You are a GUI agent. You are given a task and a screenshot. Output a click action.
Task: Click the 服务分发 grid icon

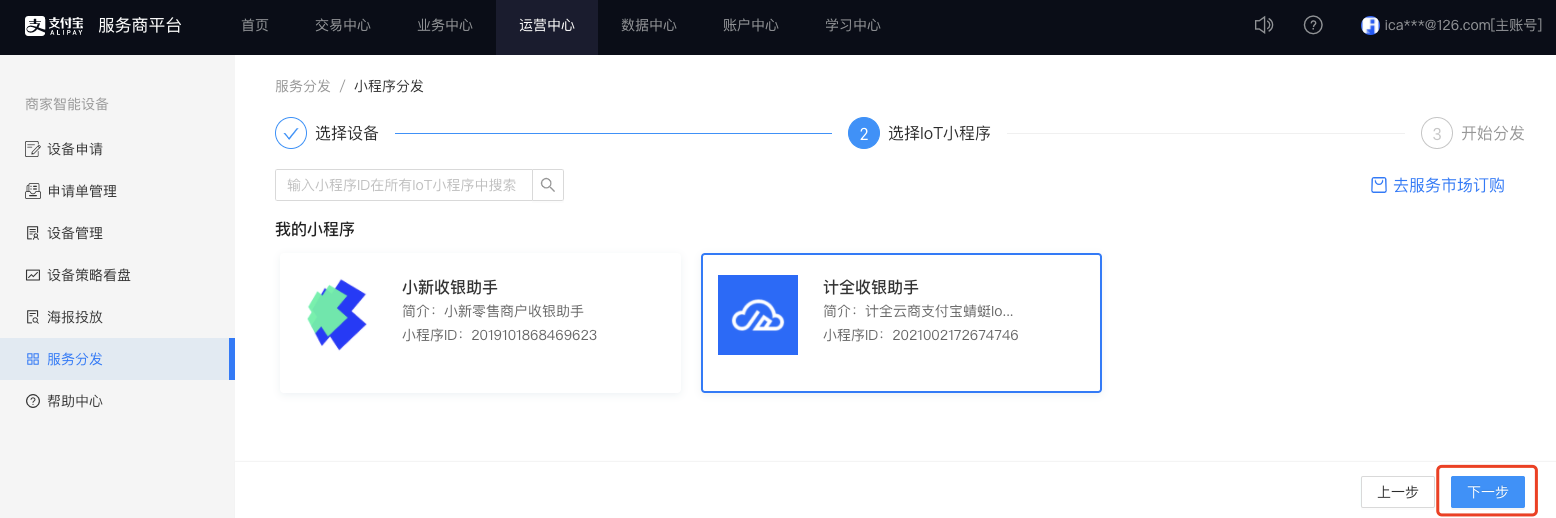click(x=33, y=359)
